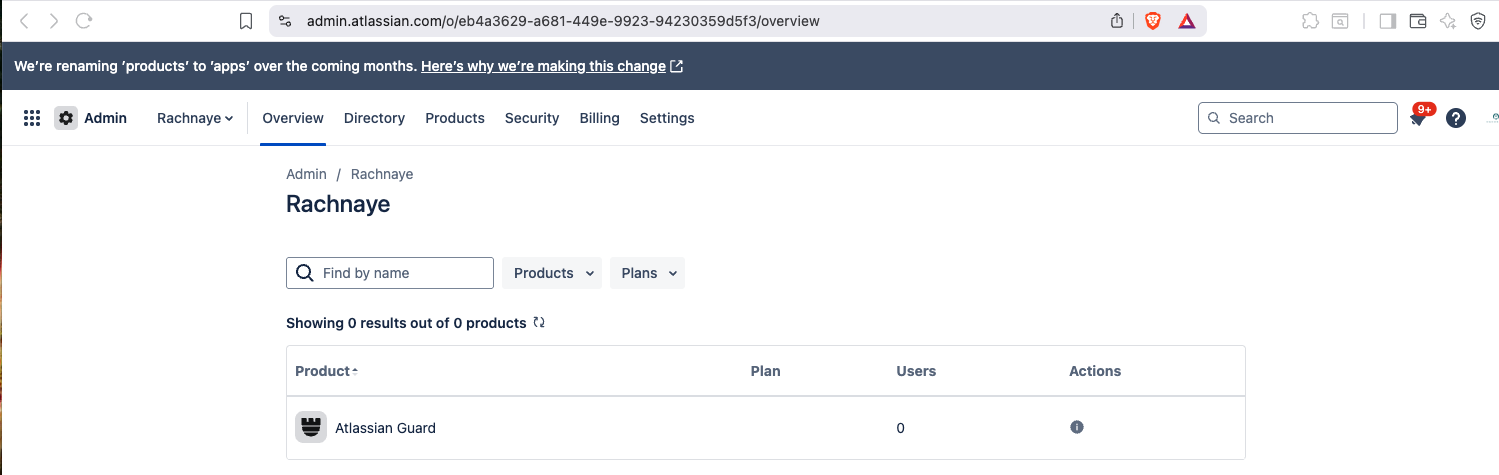
Task: Go to the Security tab
Action: coord(532,118)
